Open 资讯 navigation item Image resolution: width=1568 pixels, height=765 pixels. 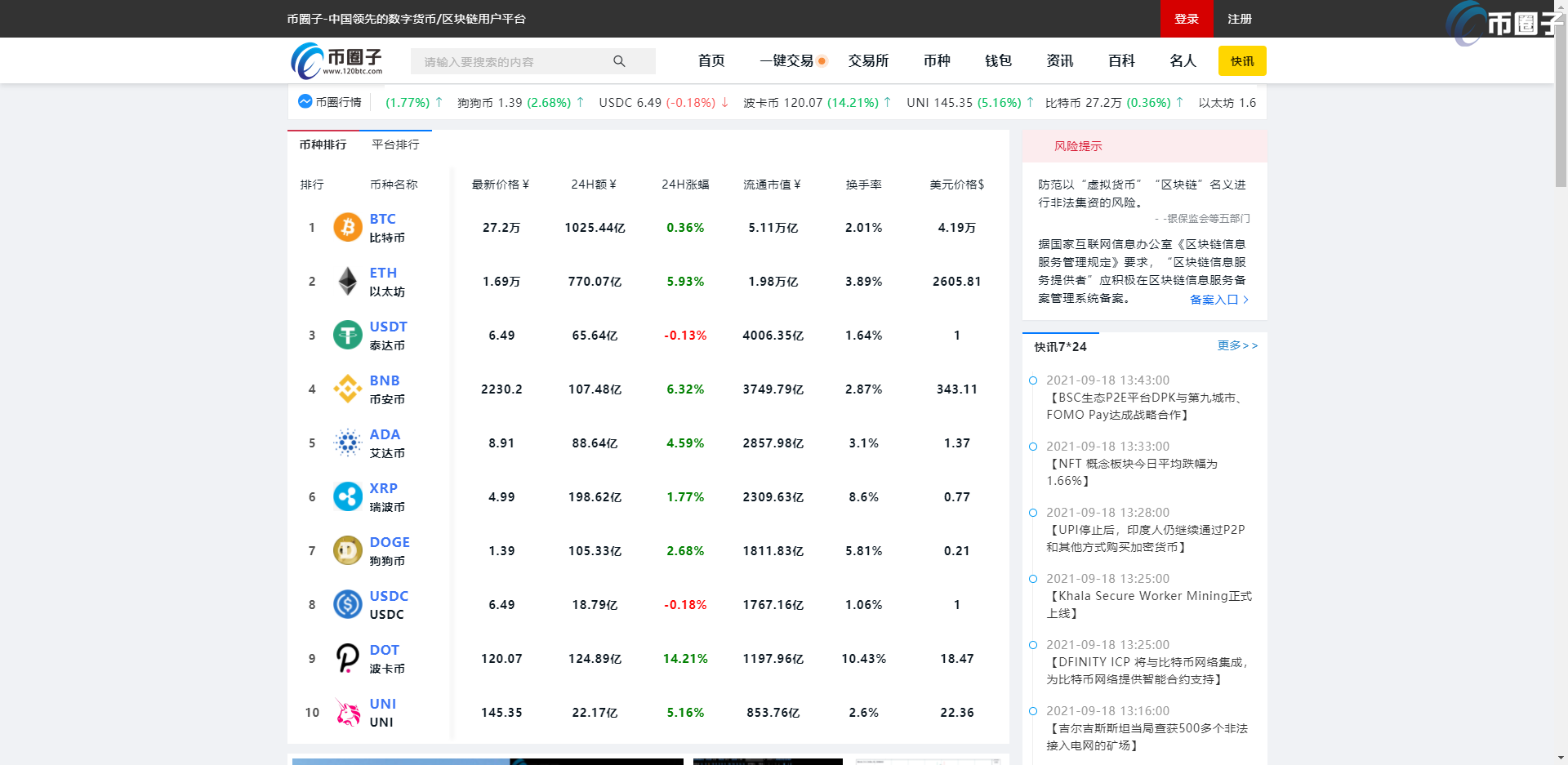click(x=1060, y=61)
